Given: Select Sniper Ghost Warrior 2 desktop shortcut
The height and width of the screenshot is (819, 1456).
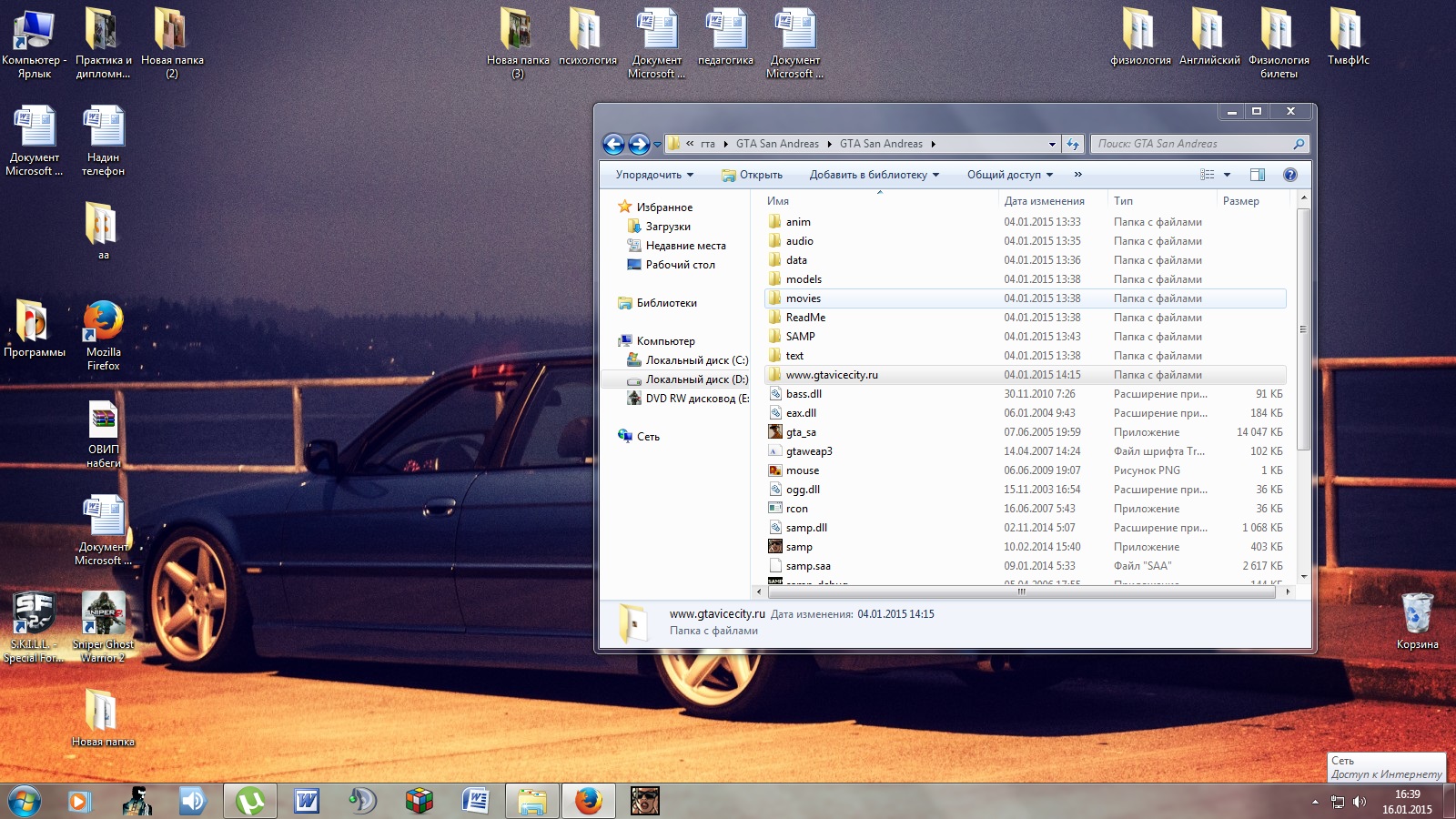Looking at the screenshot, I should click(103, 627).
